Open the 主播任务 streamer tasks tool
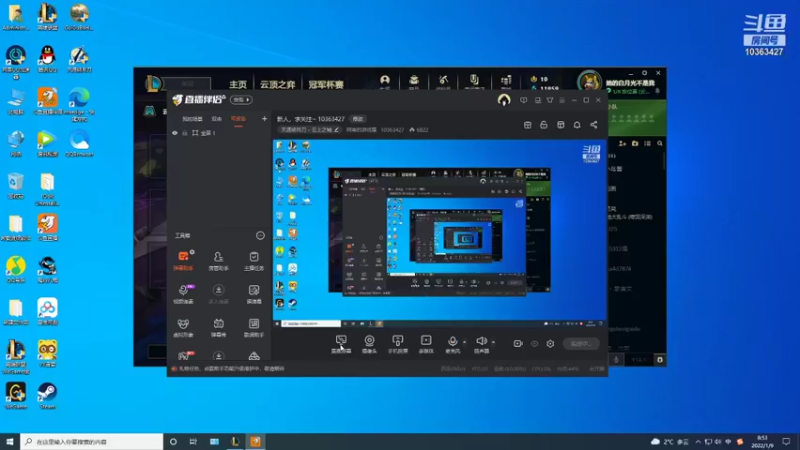This screenshot has width=800, height=450. pyautogui.click(x=254, y=260)
